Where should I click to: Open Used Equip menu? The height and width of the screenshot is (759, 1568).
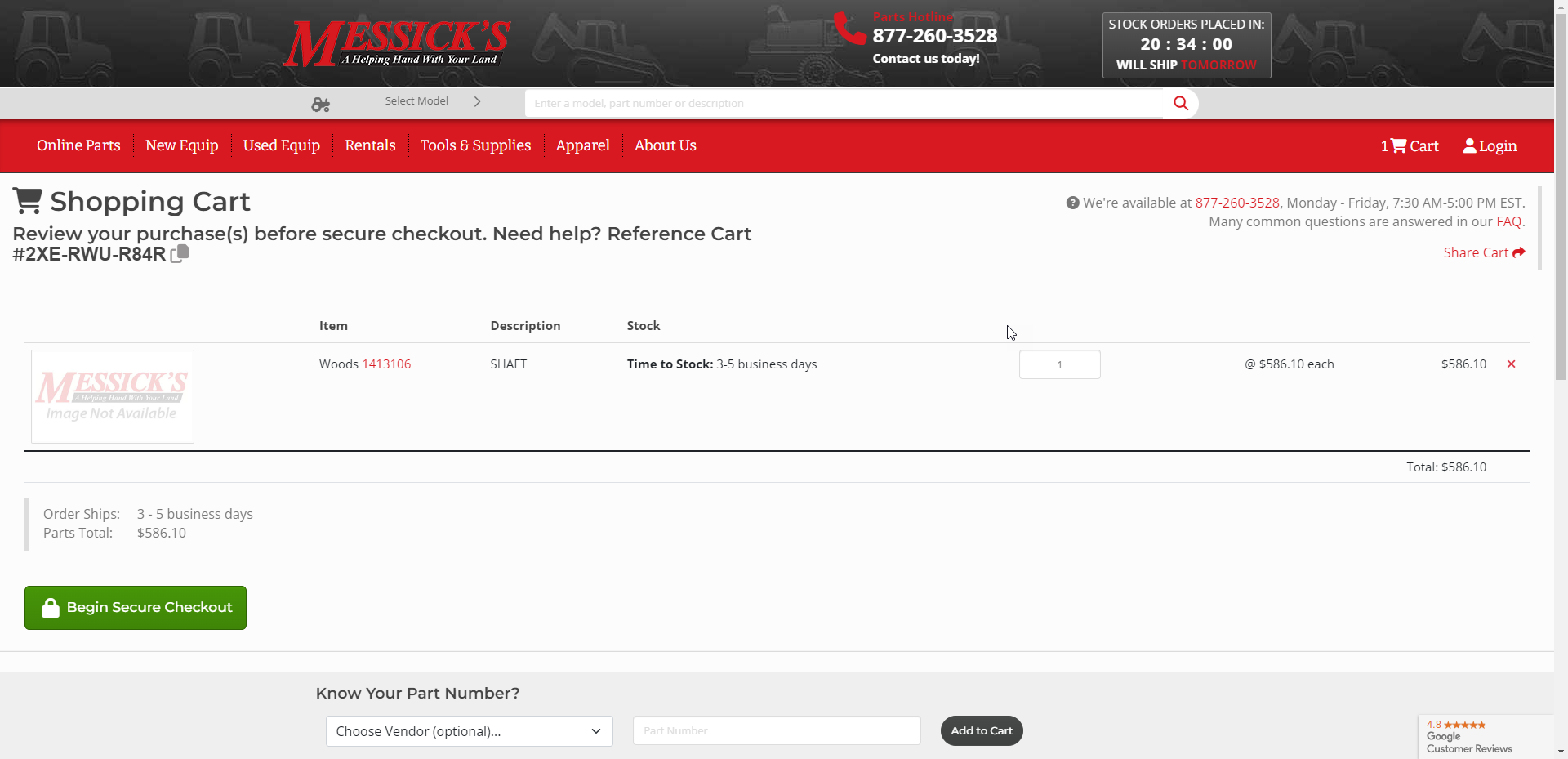(282, 145)
